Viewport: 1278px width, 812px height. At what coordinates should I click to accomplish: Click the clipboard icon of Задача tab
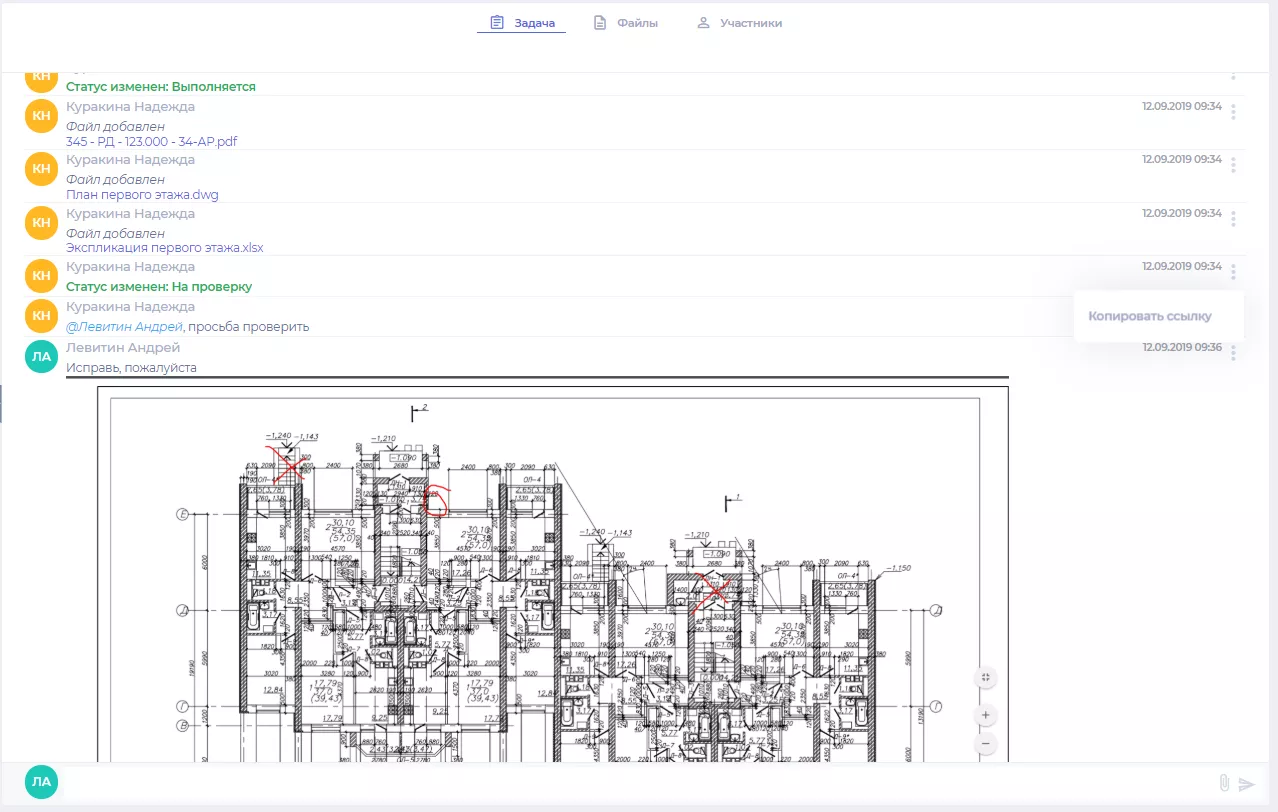497,21
